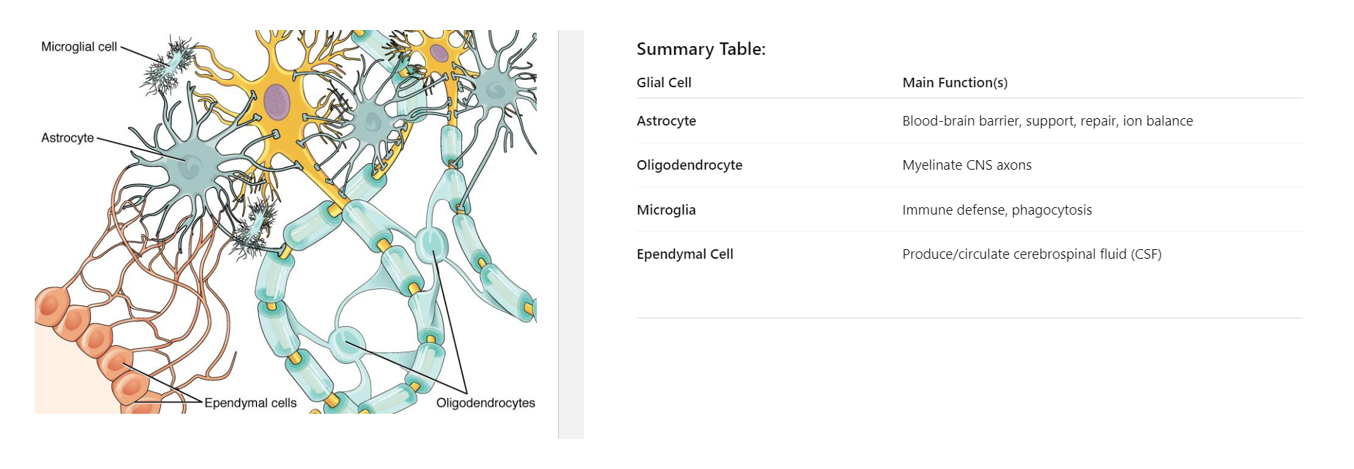Click "Ependymal Cell" in the table
Image resolution: width=1354 pixels, height=469 pixels.
click(685, 254)
